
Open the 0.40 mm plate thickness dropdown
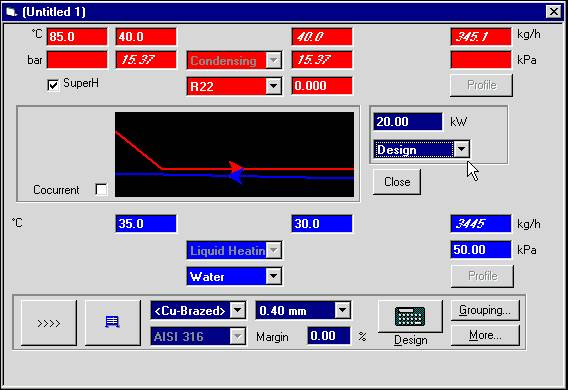tap(342, 310)
